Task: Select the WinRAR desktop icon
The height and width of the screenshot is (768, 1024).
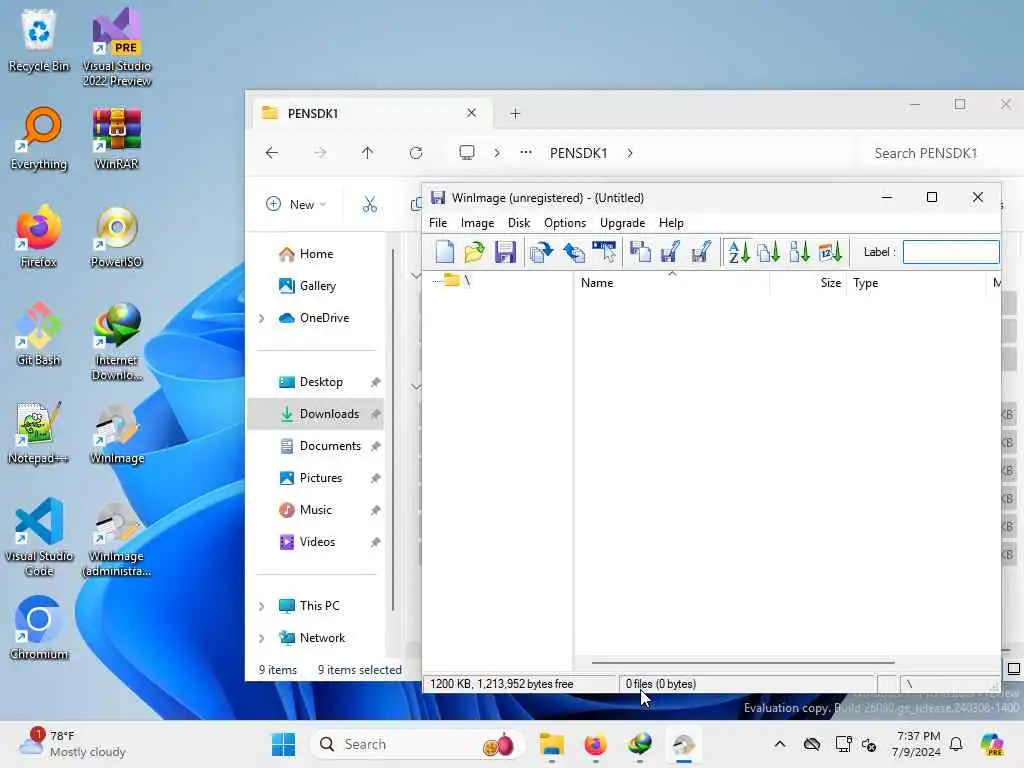Action: tap(117, 138)
